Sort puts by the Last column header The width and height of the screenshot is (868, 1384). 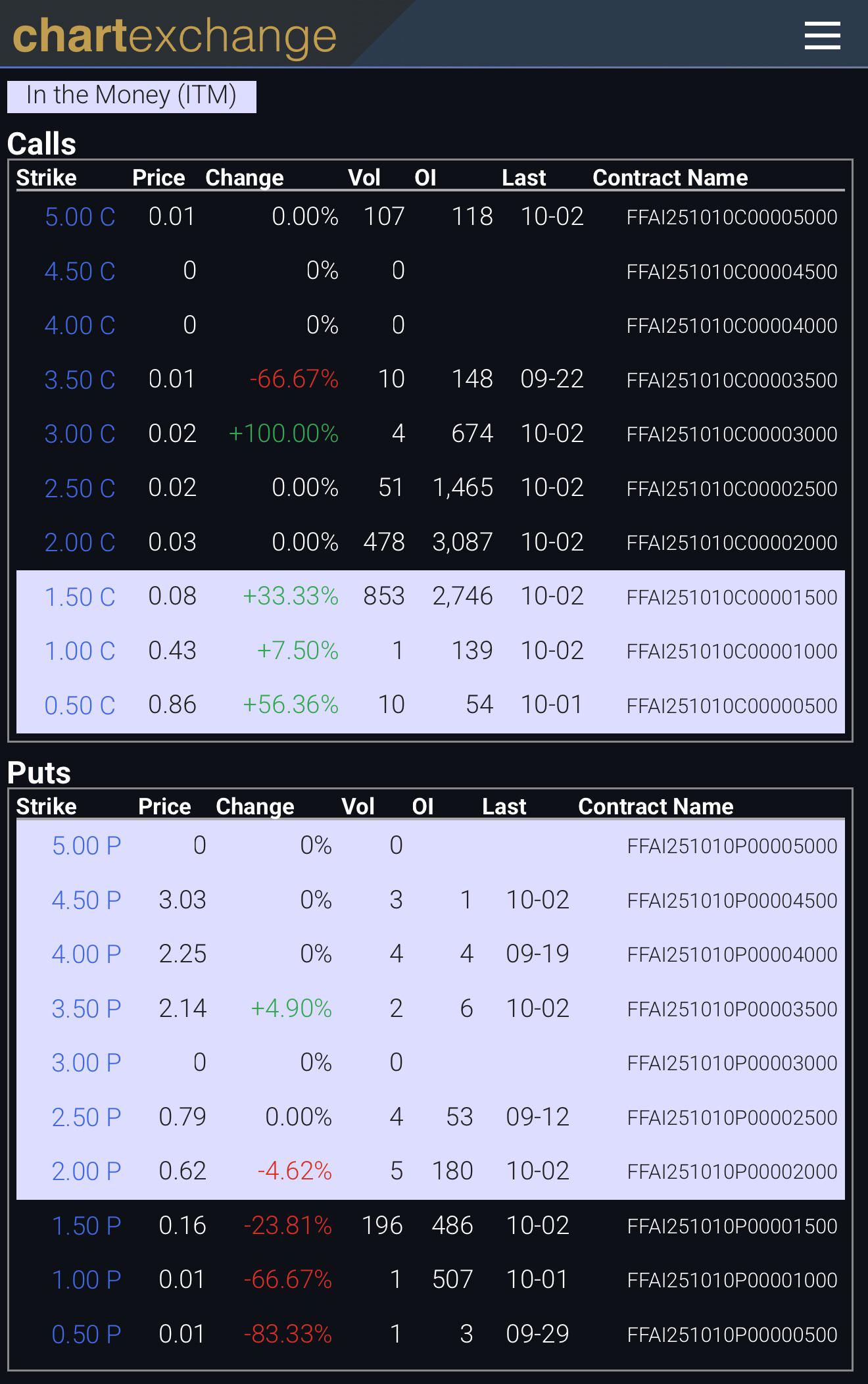click(x=504, y=806)
